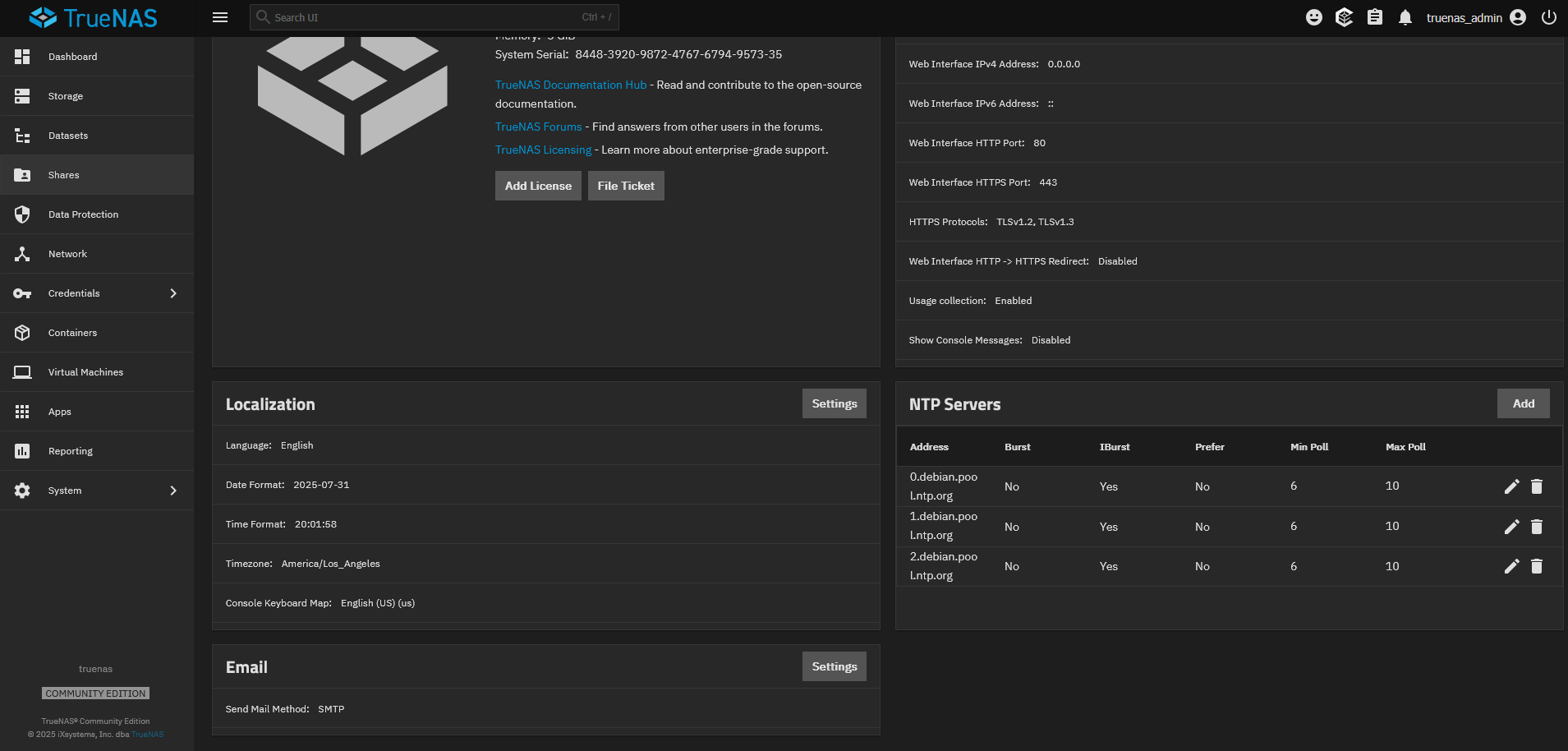Click into the Search UI field

pos(435,17)
